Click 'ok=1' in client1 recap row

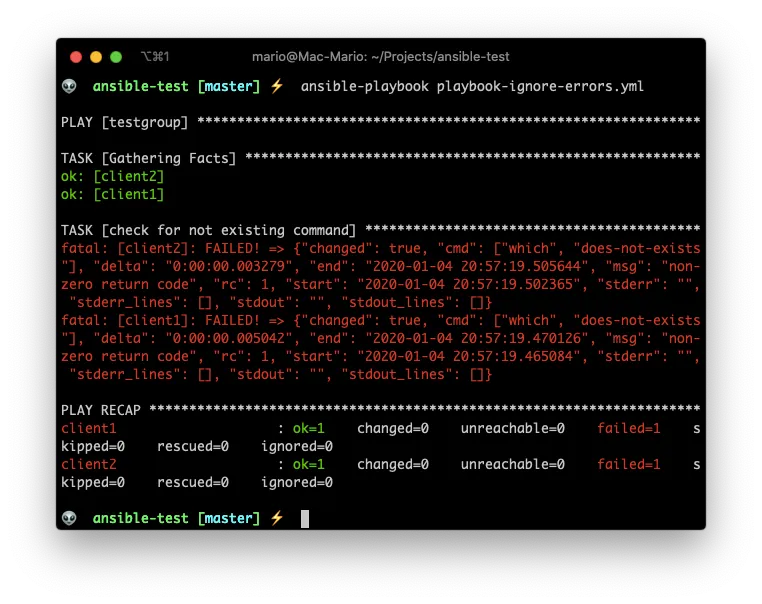(x=308, y=428)
